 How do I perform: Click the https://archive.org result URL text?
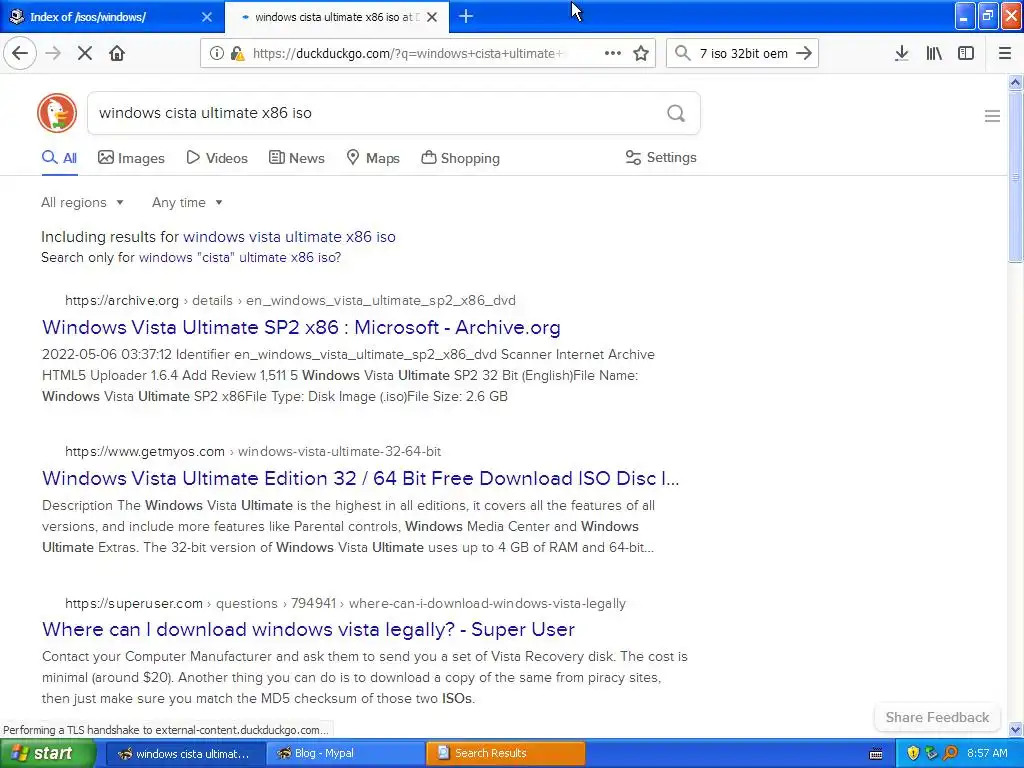click(x=121, y=300)
